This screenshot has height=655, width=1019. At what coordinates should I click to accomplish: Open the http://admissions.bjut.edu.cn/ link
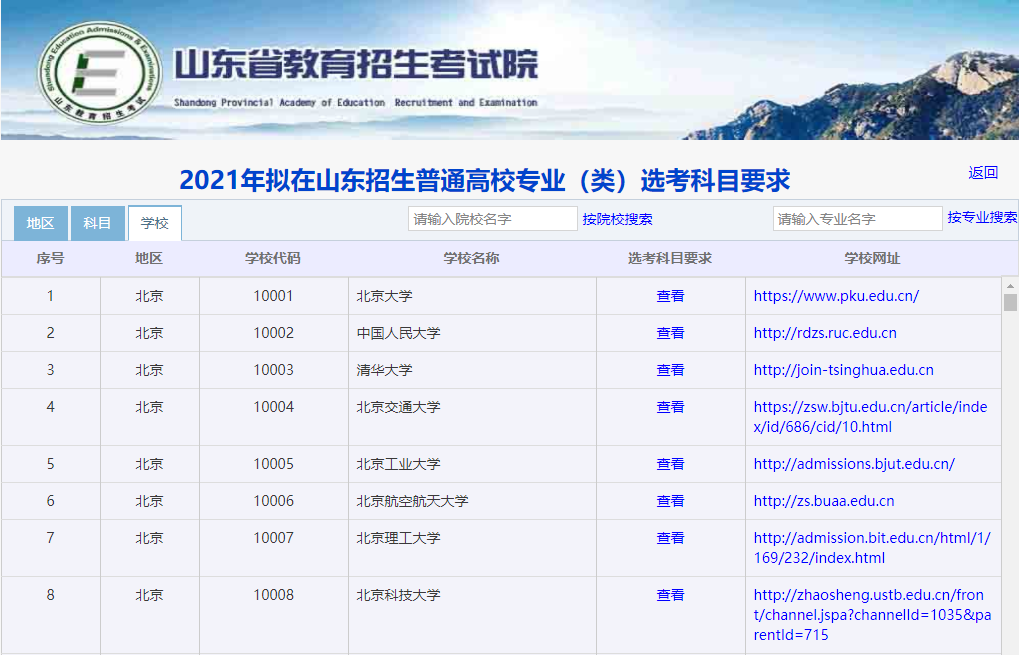click(854, 464)
